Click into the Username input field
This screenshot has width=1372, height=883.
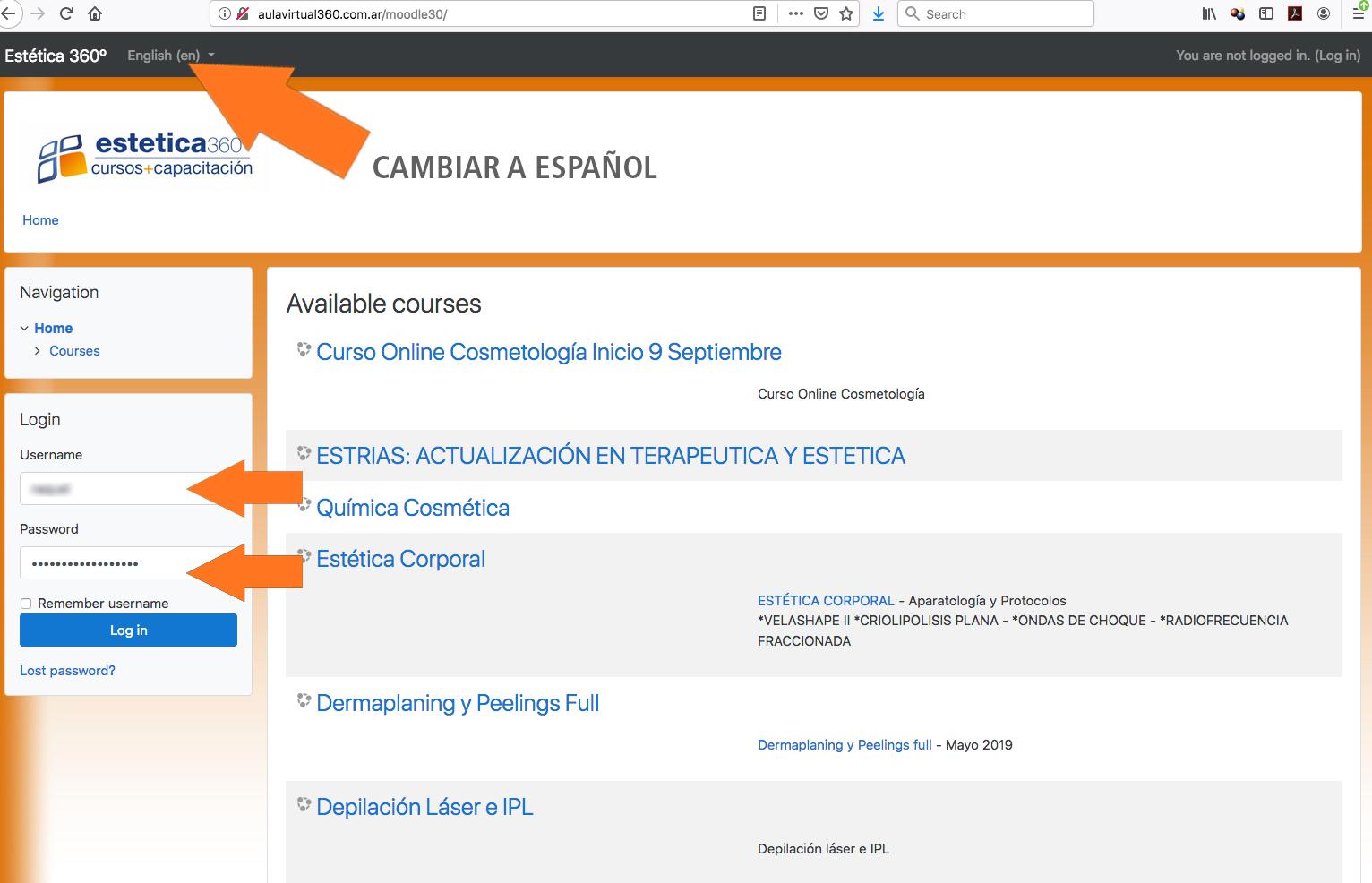coord(128,489)
